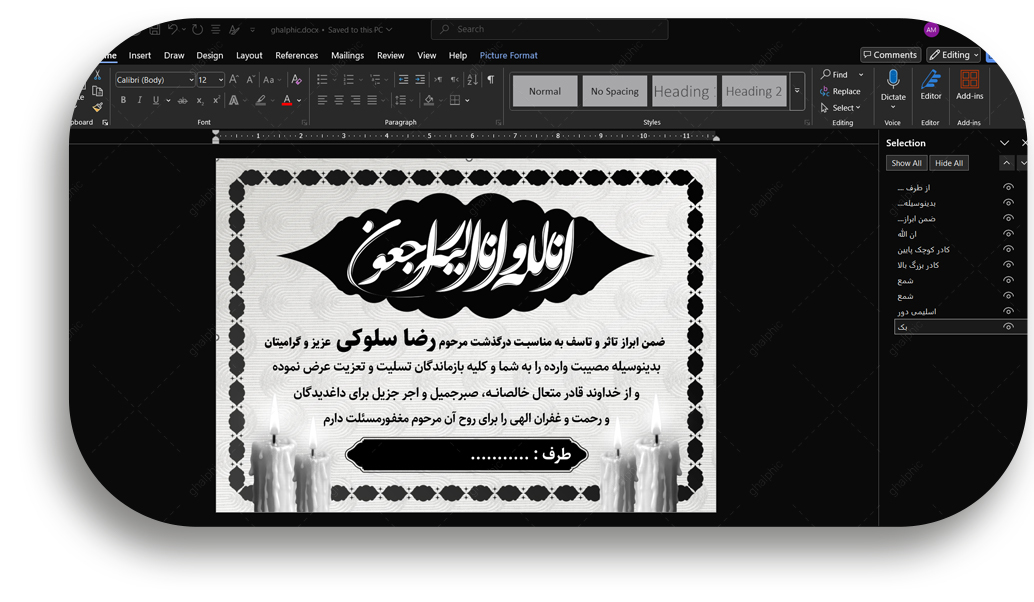Open the Layout ribbon tab

point(249,56)
